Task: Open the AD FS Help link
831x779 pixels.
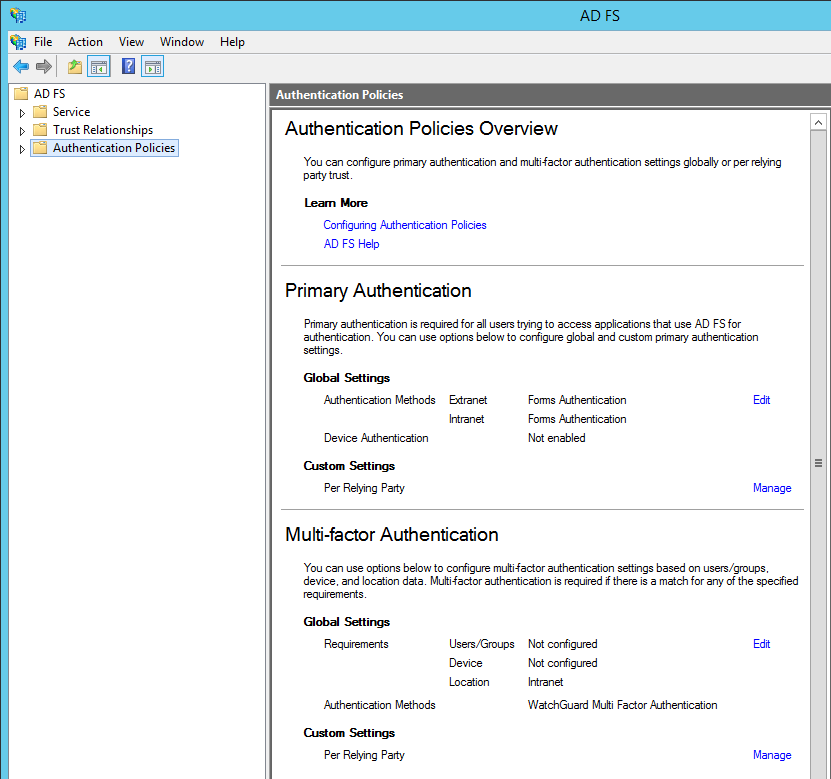Action: (x=351, y=244)
